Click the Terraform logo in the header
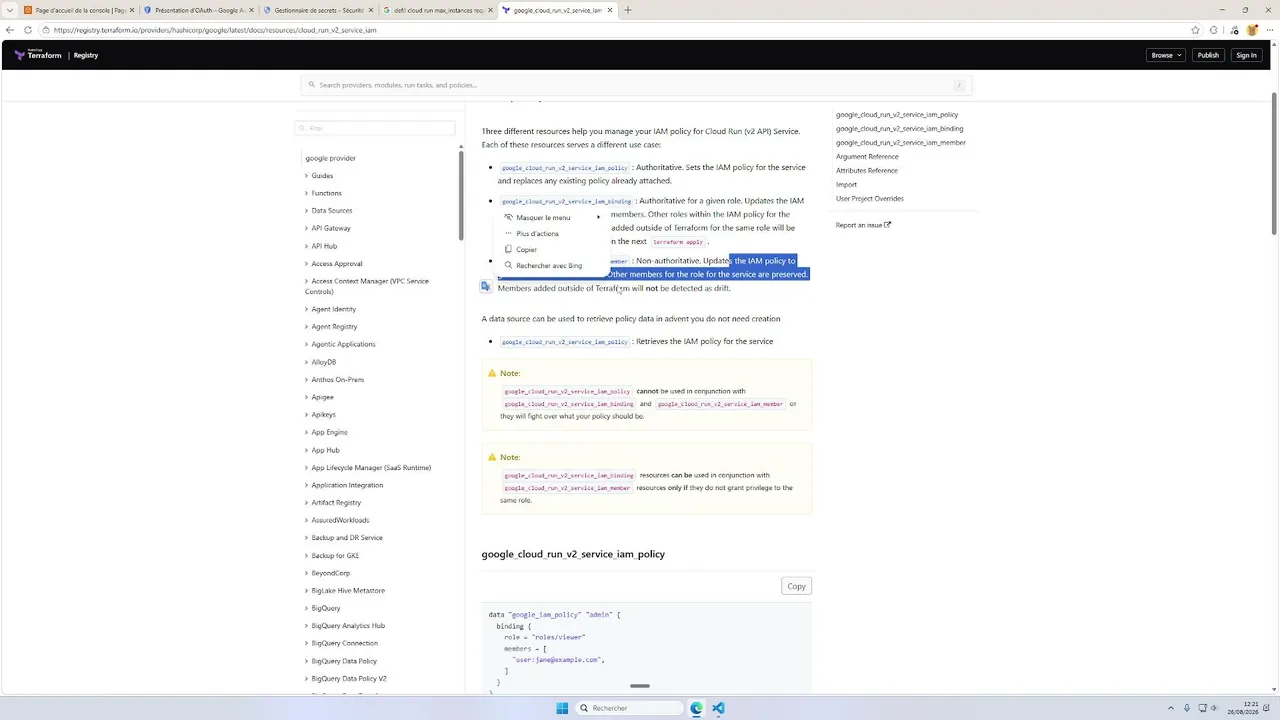 38,55
